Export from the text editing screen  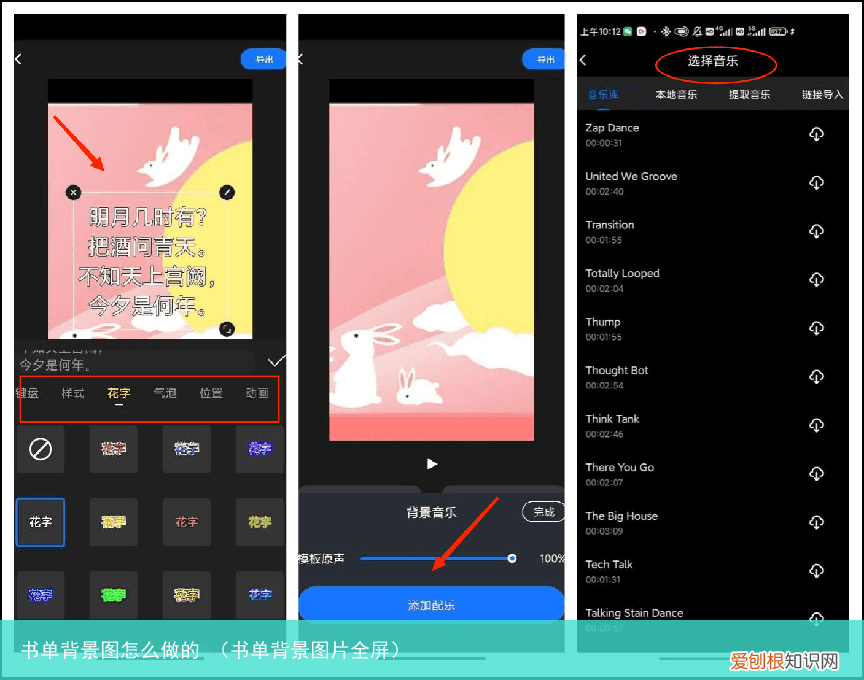pos(264,59)
